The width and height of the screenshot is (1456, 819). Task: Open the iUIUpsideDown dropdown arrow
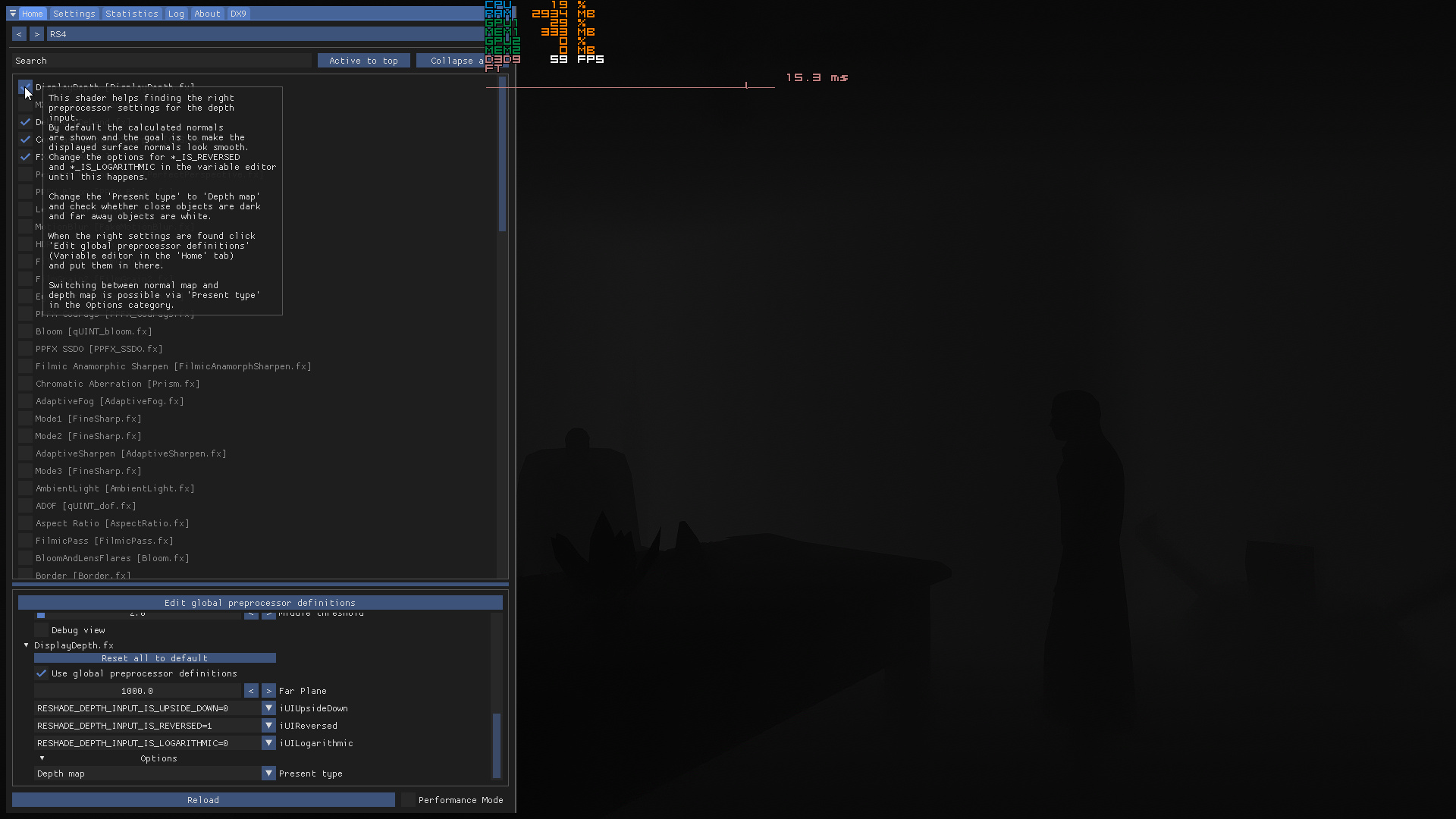click(x=268, y=708)
